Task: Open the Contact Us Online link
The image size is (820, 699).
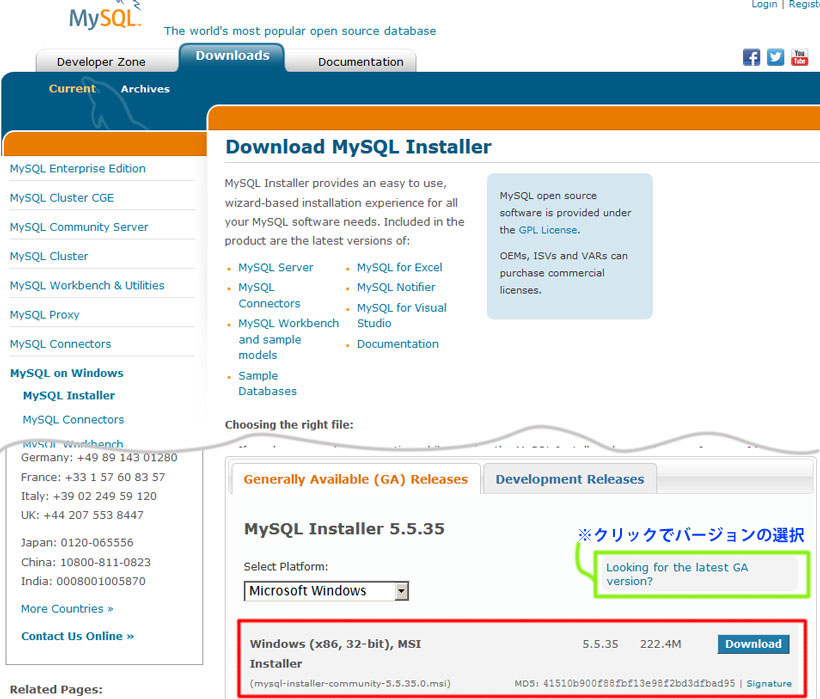Action: point(77,636)
